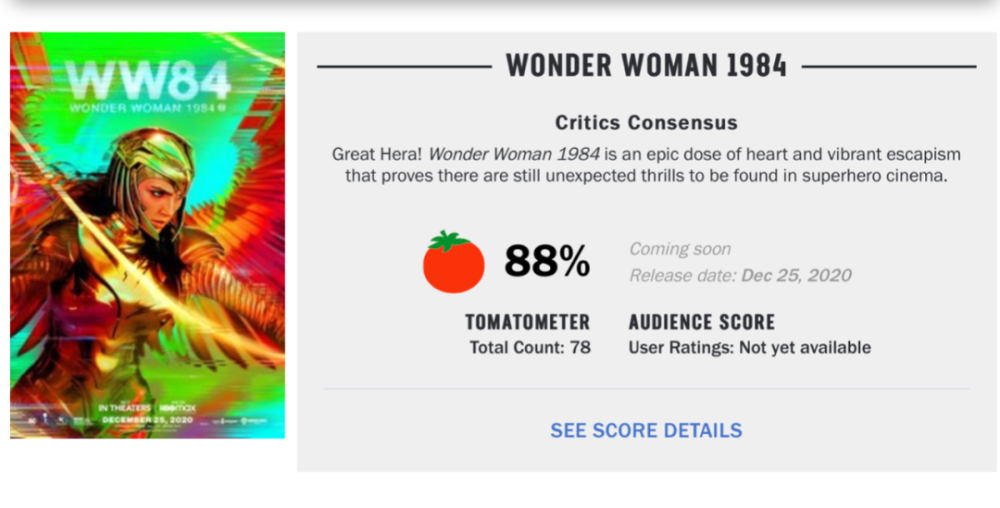Click the 88% Tomatometer score
Viewport: 1000px width, 508px height.
tap(547, 261)
